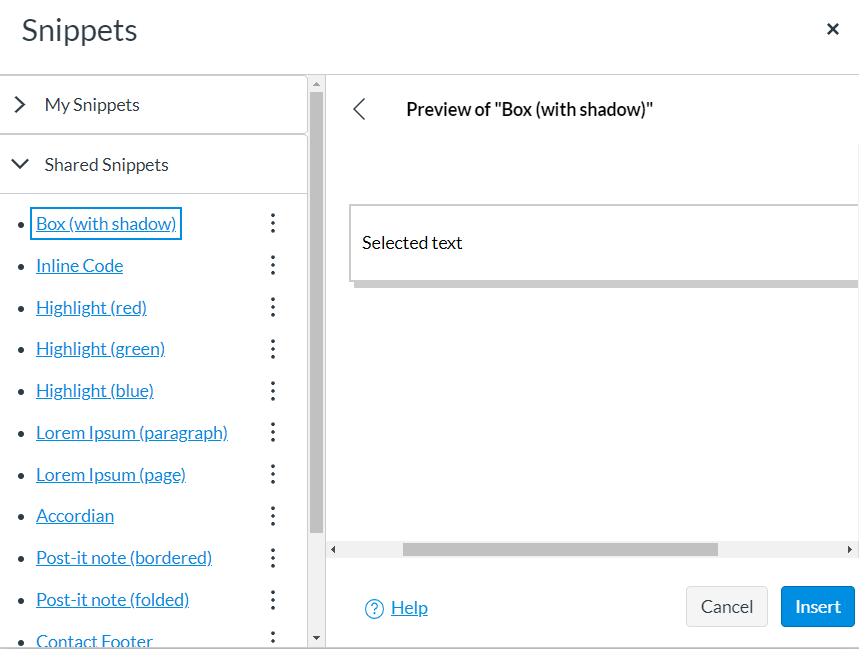This screenshot has height=649, width=859.
Task: Open options menu for Highlight (red)
Action: 273,307
